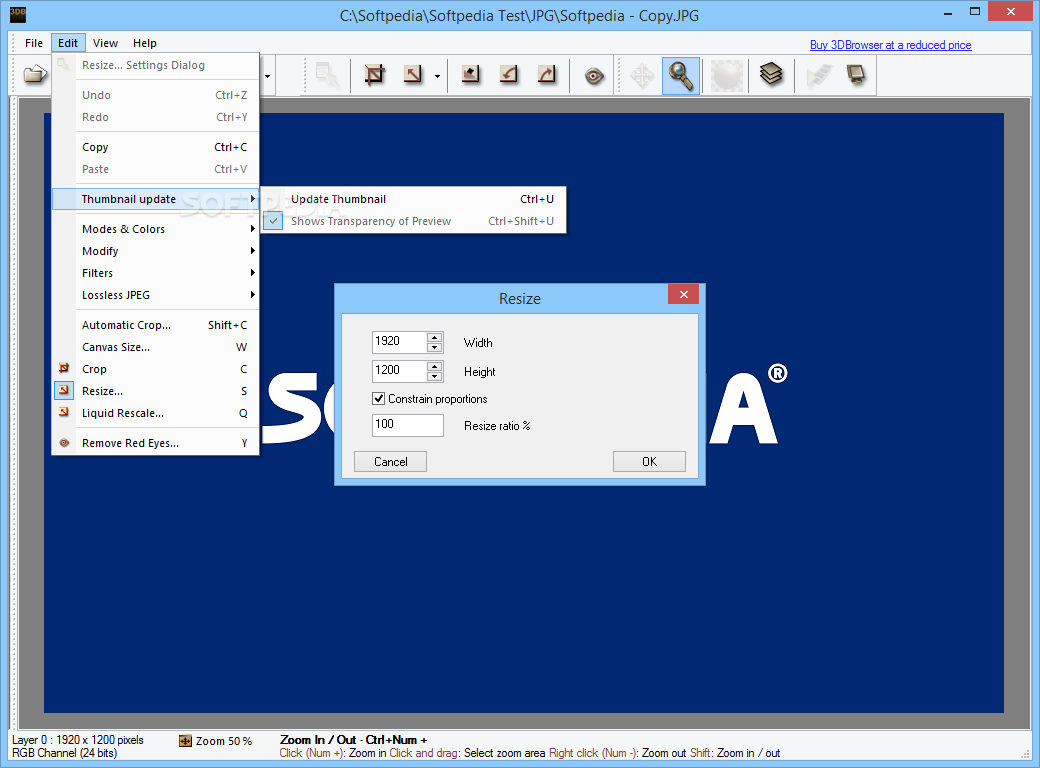The width and height of the screenshot is (1040, 768).
Task: Open the Resize tool dropdown arrow
Action: point(437,76)
